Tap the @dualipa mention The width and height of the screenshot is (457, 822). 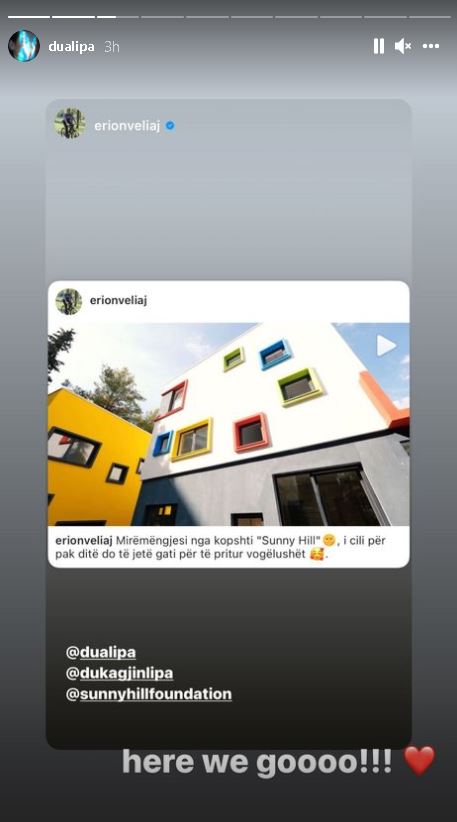[101, 653]
